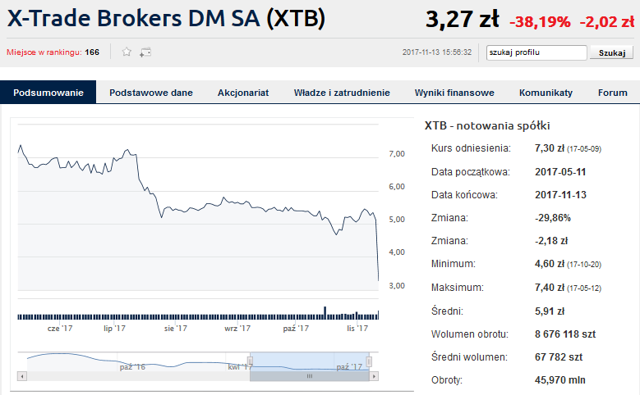
Task: Click the chart scrollbar right arrow
Action: 374,376
